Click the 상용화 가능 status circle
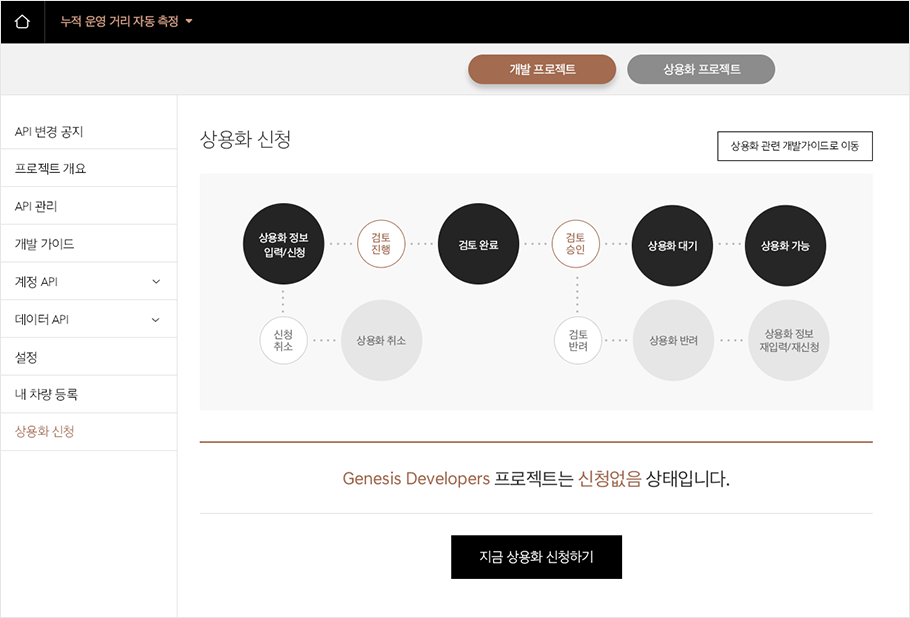Viewport: 910px width, 618px height. 784,245
